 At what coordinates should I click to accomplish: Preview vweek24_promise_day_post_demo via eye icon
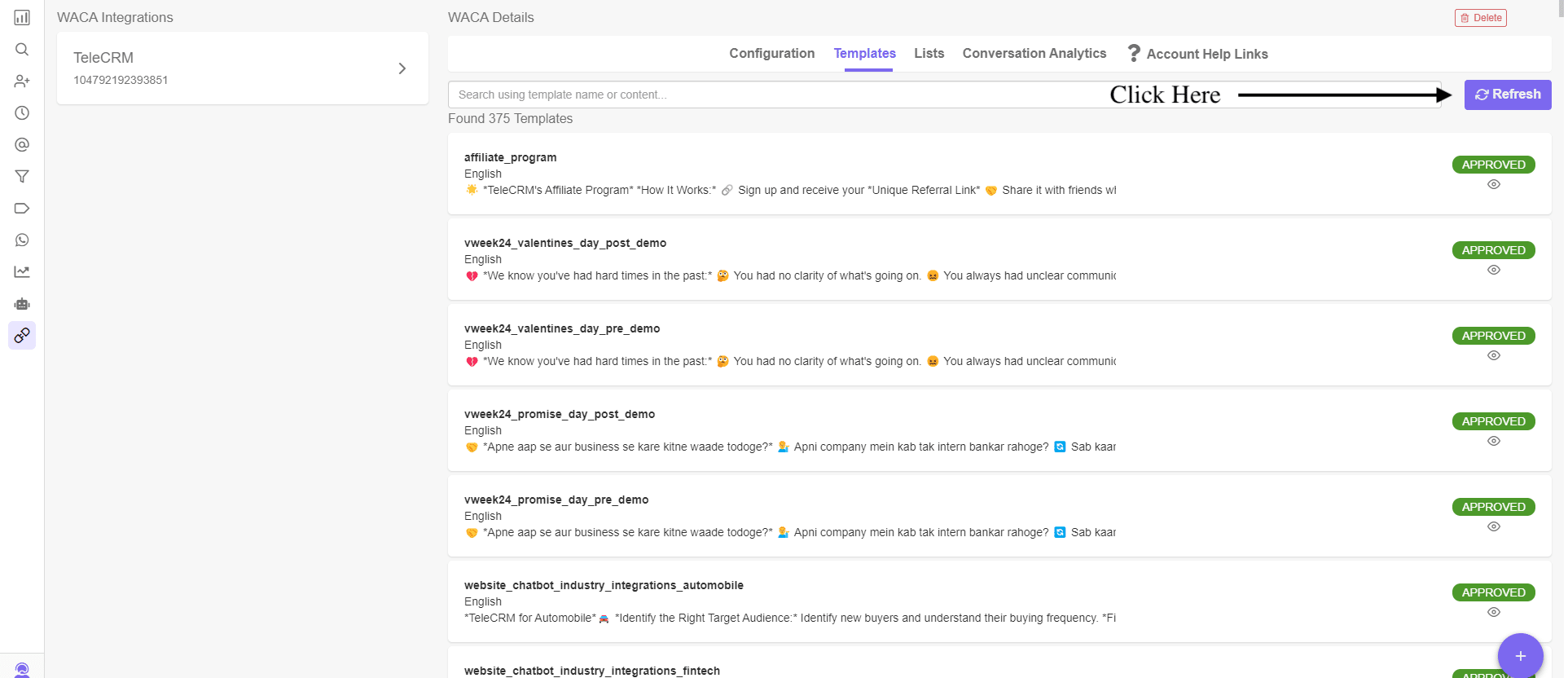click(1493, 441)
